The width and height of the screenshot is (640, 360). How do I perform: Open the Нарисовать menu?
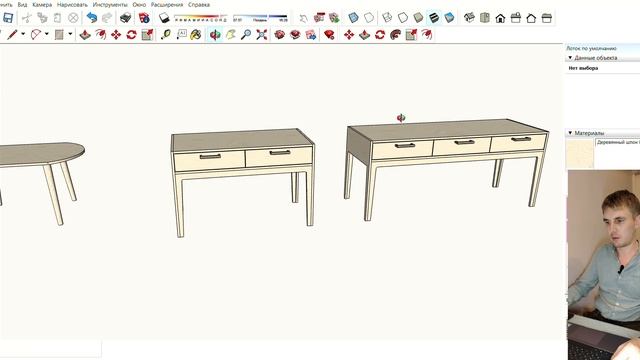click(x=72, y=4)
